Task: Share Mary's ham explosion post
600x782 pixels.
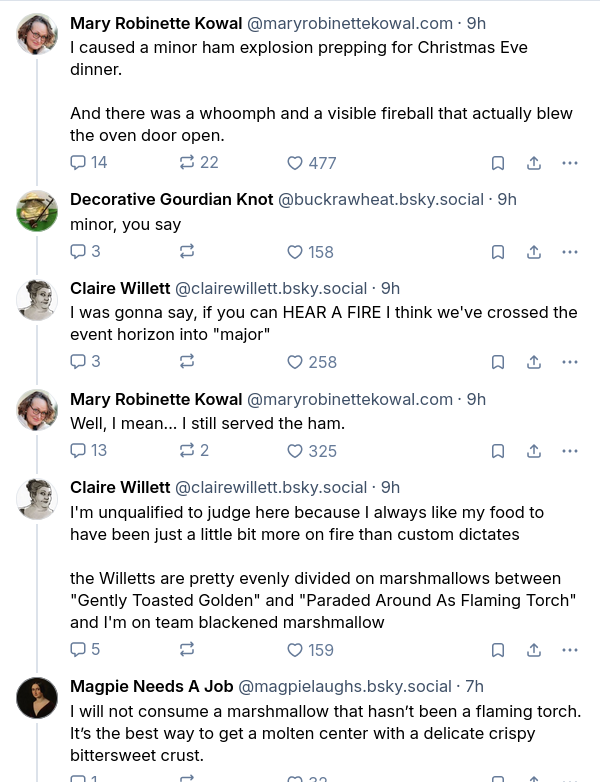Action: [x=534, y=163]
